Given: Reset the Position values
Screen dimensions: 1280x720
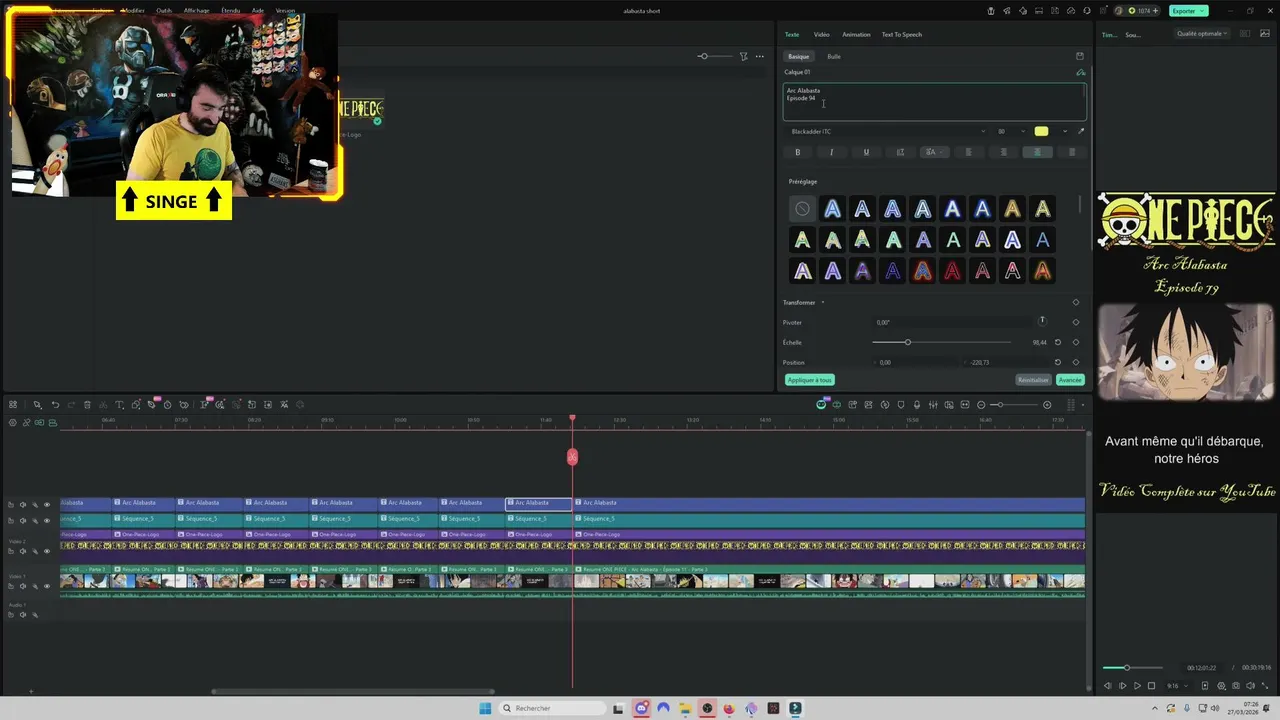Looking at the screenshot, I should [x=1058, y=362].
